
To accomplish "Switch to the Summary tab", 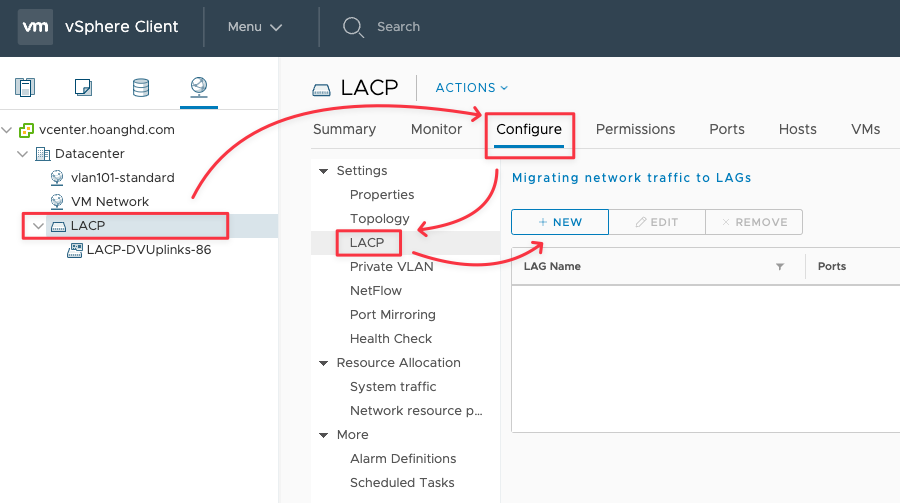I will pyautogui.click(x=344, y=129).
